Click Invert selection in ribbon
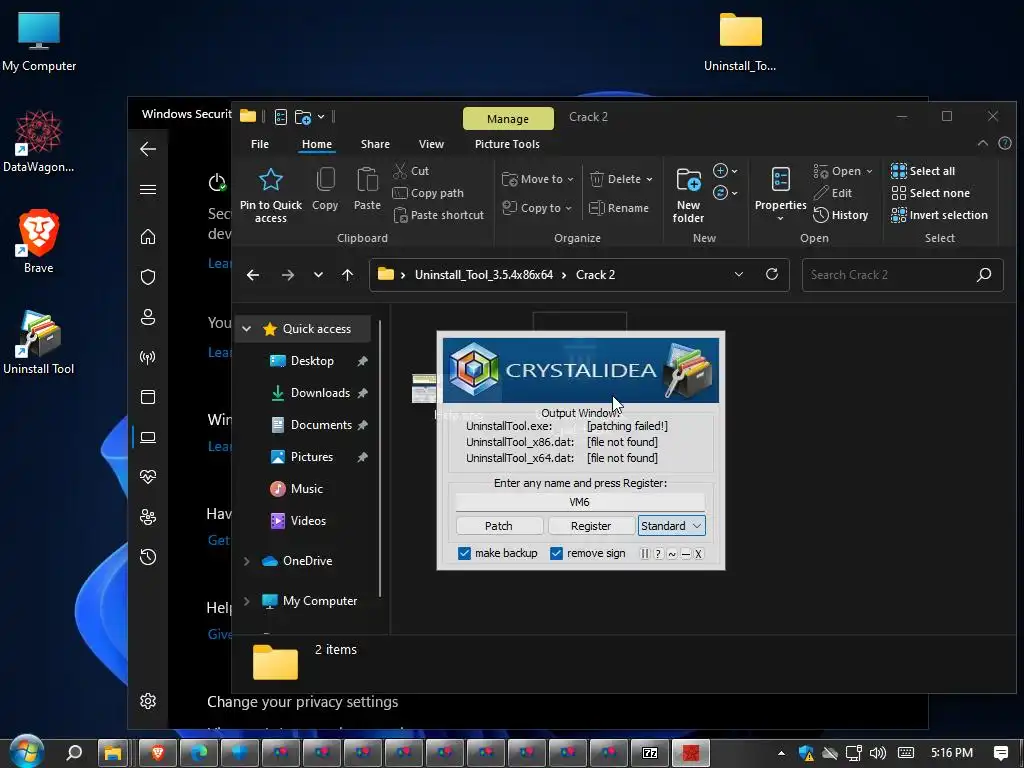Screen dimensions: 1024x768 tap(939, 215)
